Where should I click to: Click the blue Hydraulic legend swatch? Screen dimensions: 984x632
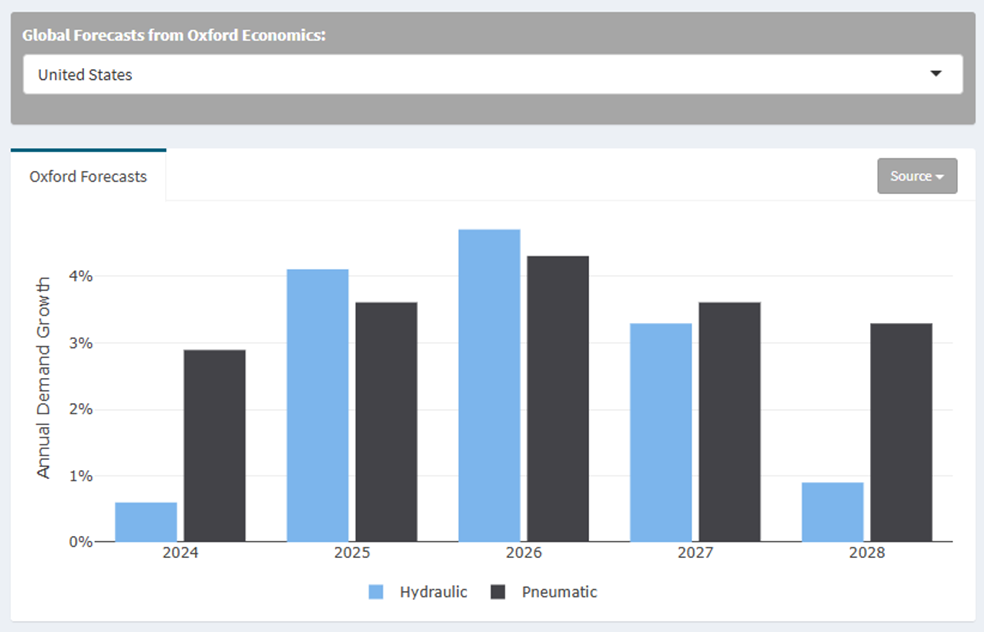coord(376,592)
